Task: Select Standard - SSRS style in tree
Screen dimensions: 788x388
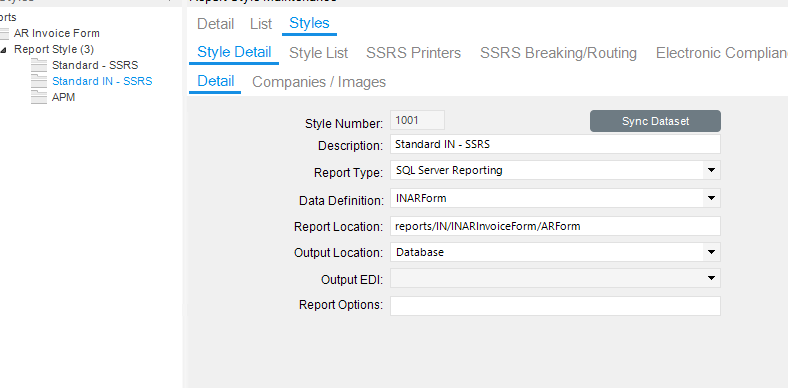Action: tap(95, 65)
